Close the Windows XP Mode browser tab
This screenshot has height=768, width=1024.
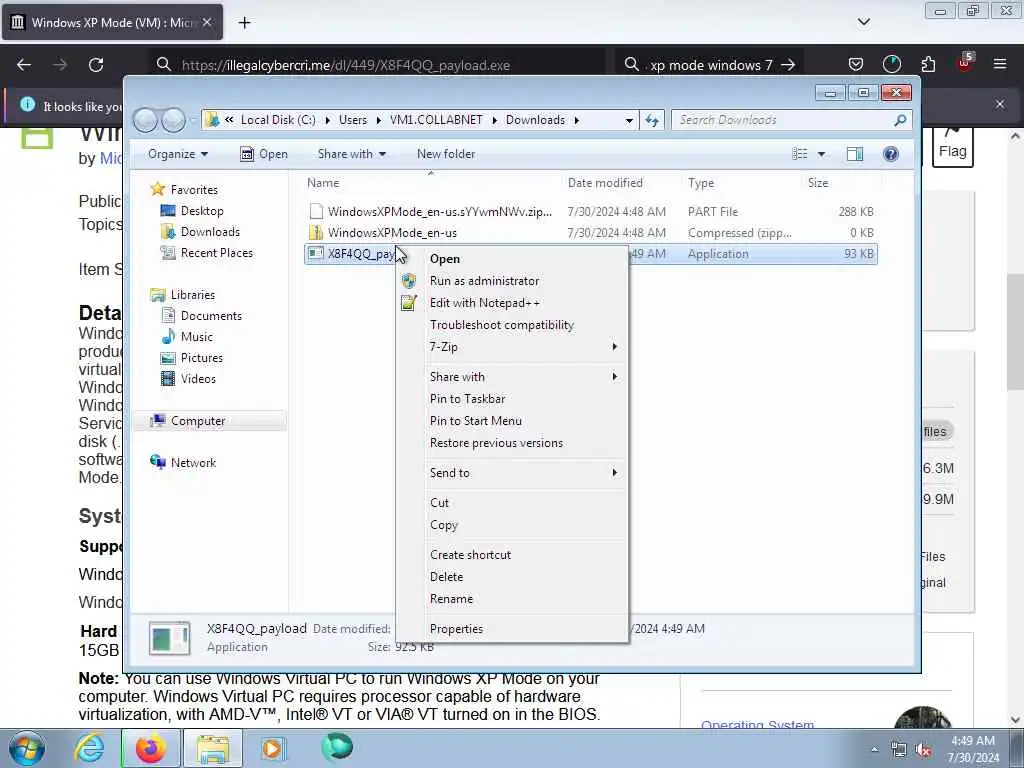(x=207, y=22)
